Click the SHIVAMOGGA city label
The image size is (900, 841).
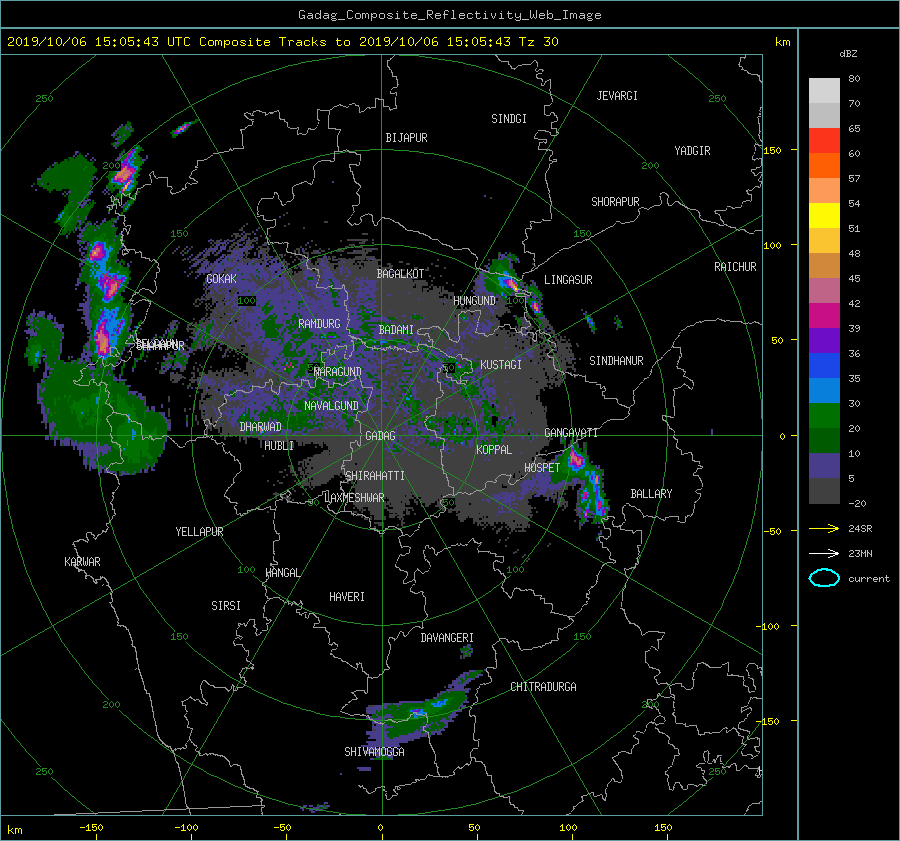pos(374,752)
